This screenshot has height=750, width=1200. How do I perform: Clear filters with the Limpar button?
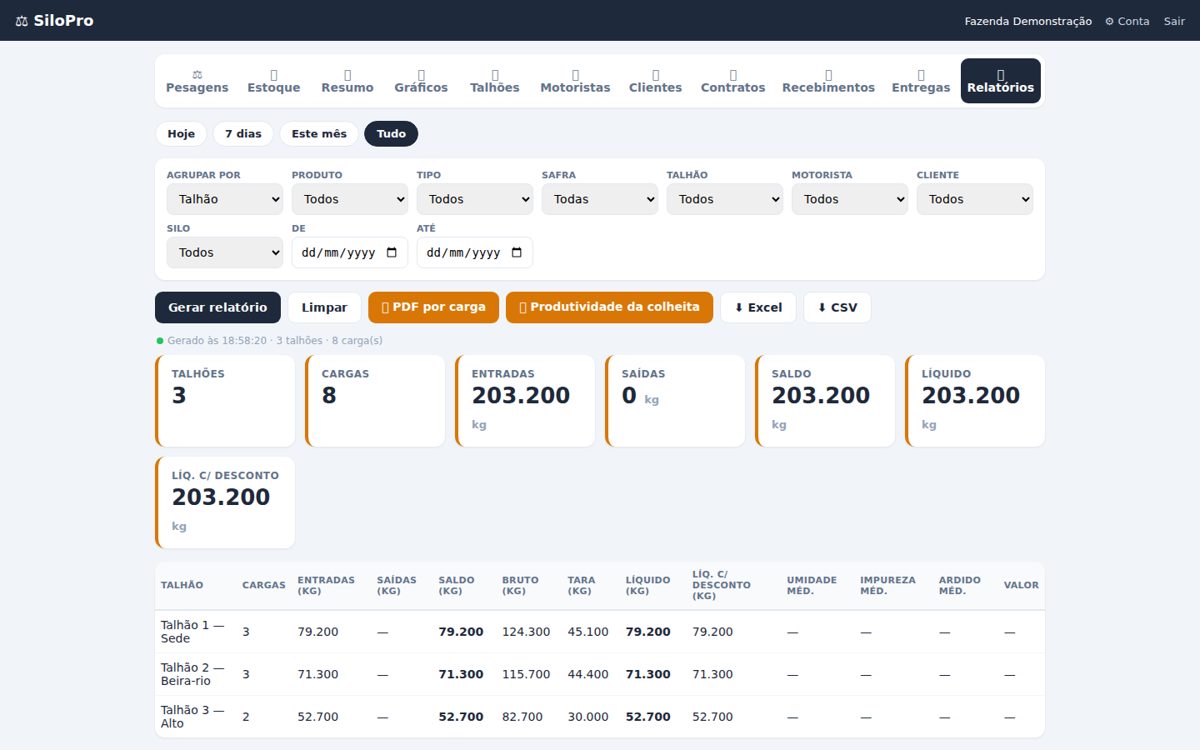325,308
